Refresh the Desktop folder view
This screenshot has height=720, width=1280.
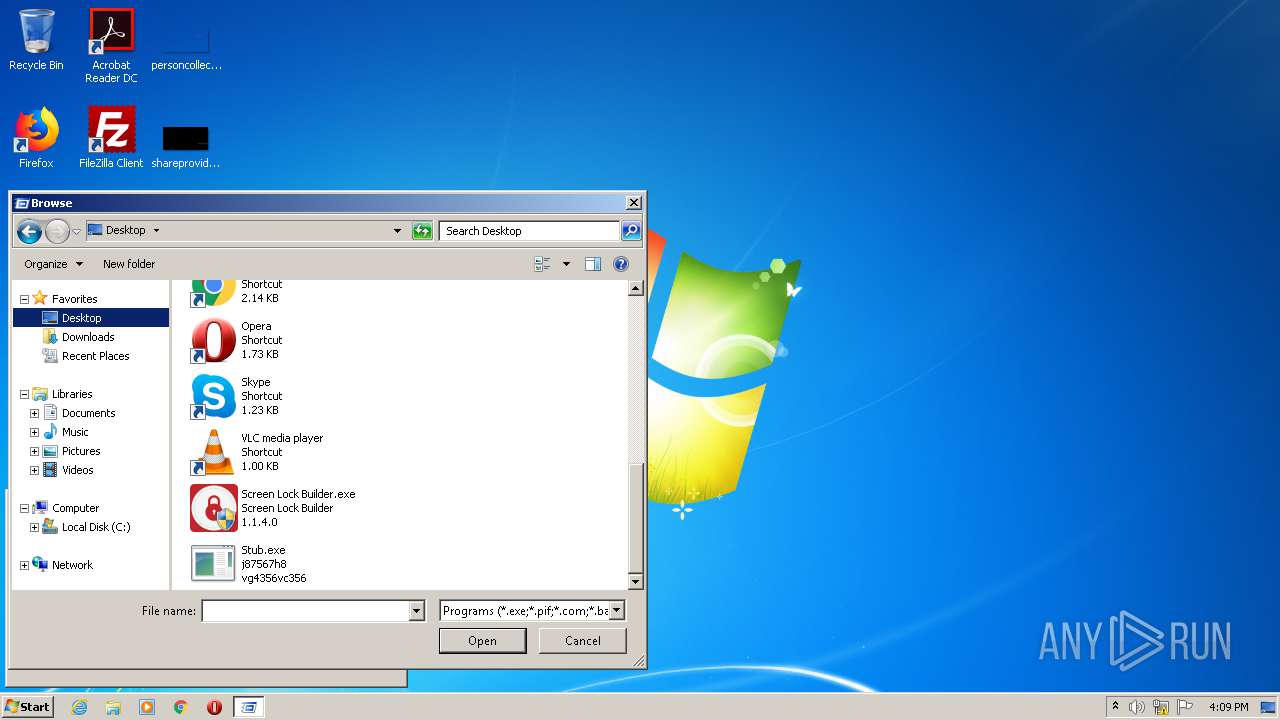[422, 231]
